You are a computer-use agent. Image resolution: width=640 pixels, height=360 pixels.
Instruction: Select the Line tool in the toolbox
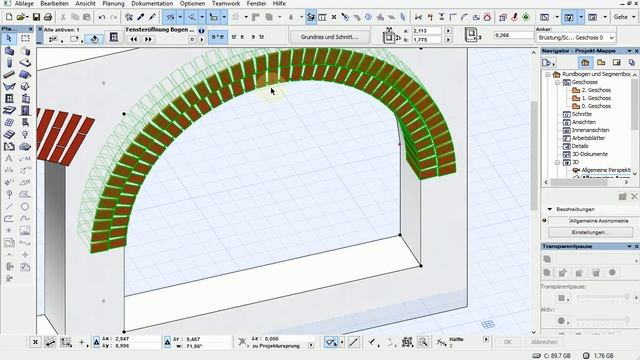9,207
